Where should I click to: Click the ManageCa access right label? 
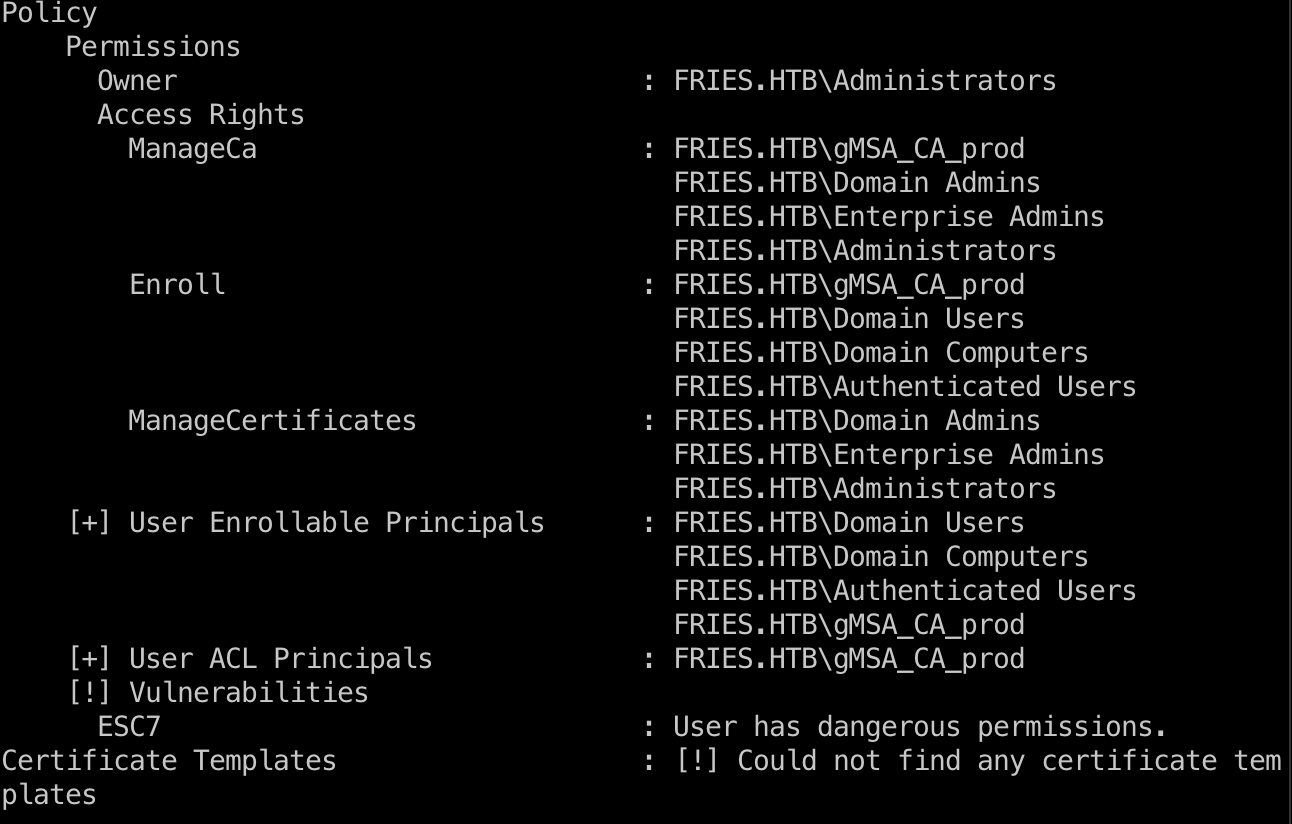pos(192,148)
